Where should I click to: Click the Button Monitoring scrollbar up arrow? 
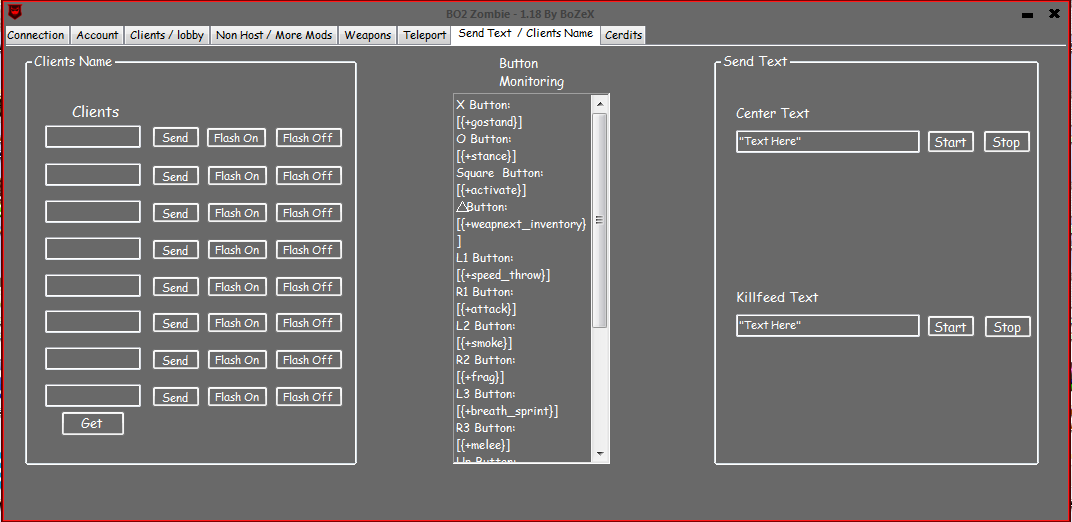[x=600, y=104]
